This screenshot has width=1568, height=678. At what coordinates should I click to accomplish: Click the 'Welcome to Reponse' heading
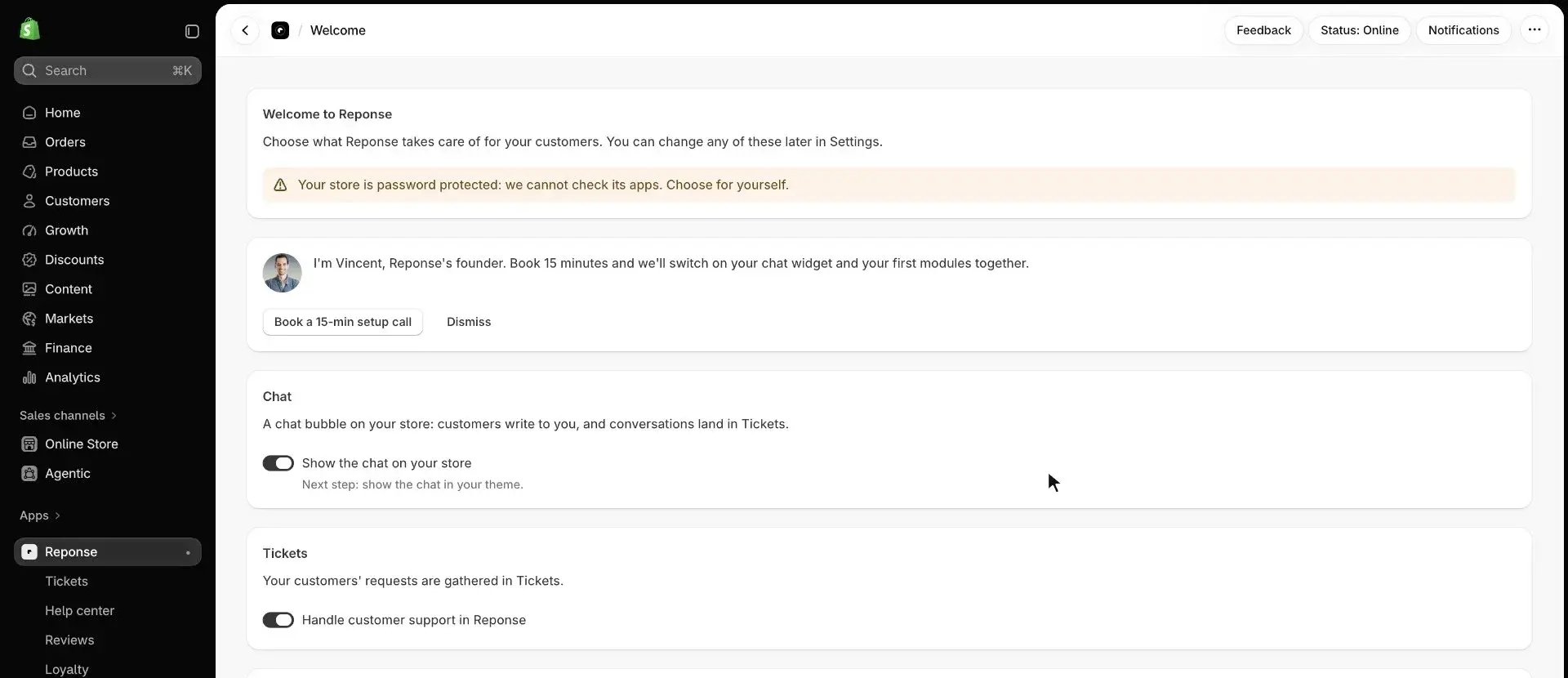pyautogui.click(x=327, y=114)
